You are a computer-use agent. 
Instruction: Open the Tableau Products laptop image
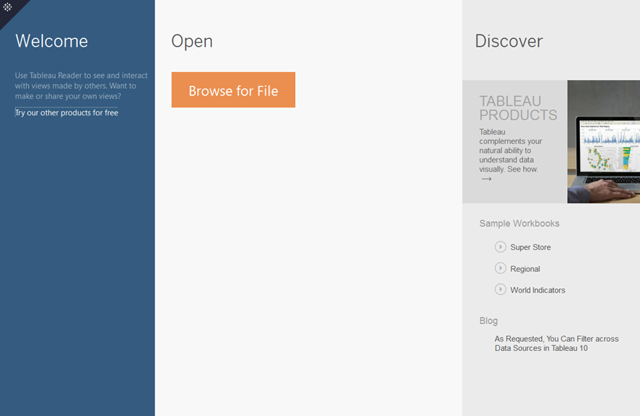pos(603,141)
